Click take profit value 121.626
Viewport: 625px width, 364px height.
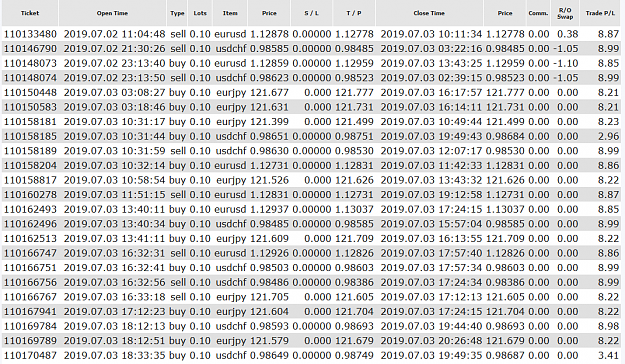(354, 180)
